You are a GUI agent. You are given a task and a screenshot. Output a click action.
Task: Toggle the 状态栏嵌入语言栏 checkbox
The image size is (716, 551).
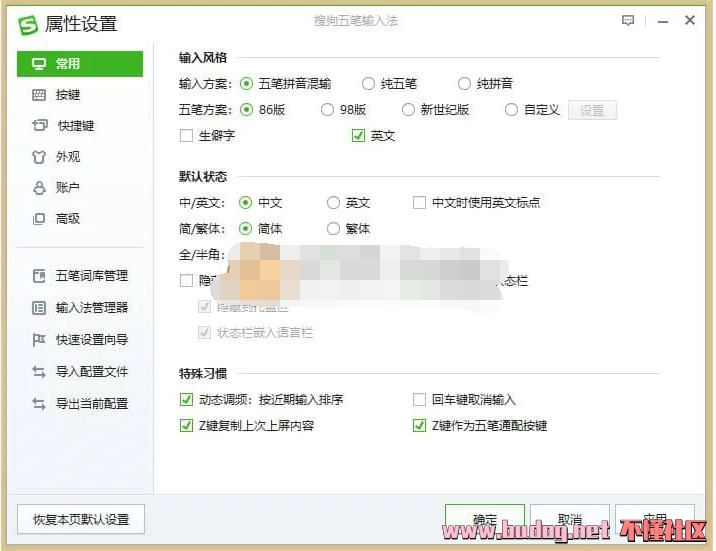coord(205,332)
